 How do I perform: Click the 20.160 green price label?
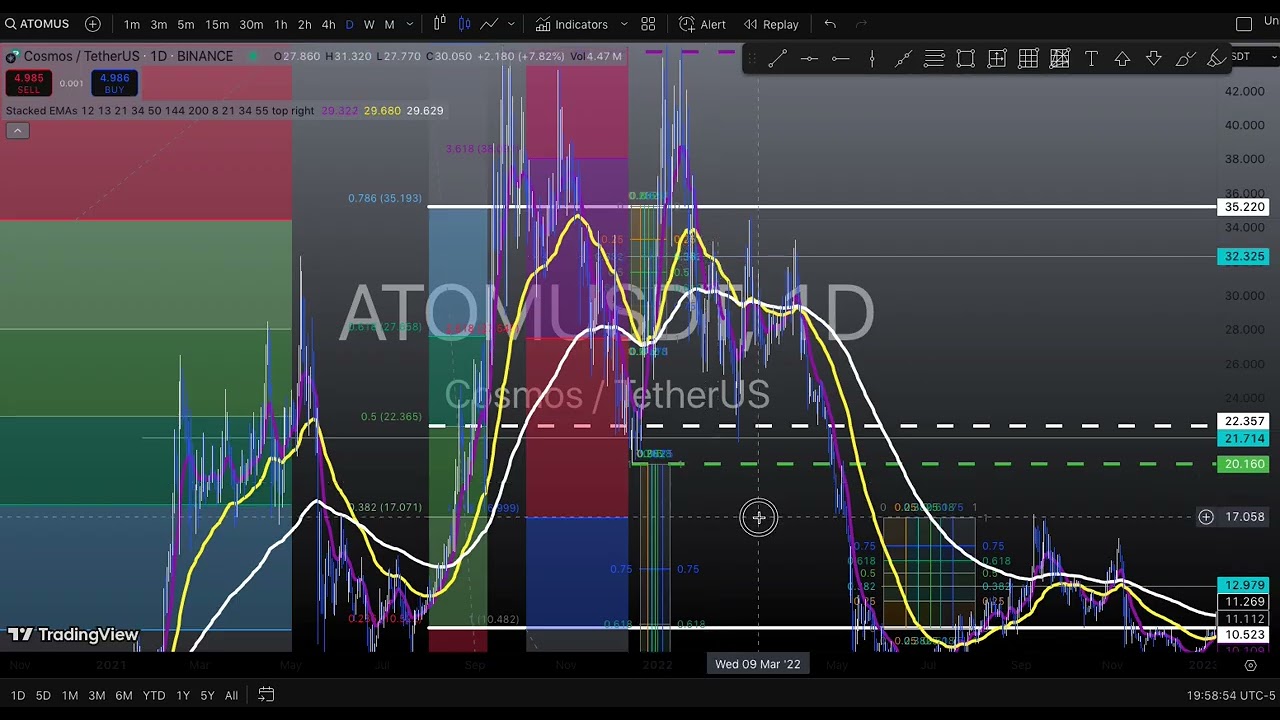1244,464
